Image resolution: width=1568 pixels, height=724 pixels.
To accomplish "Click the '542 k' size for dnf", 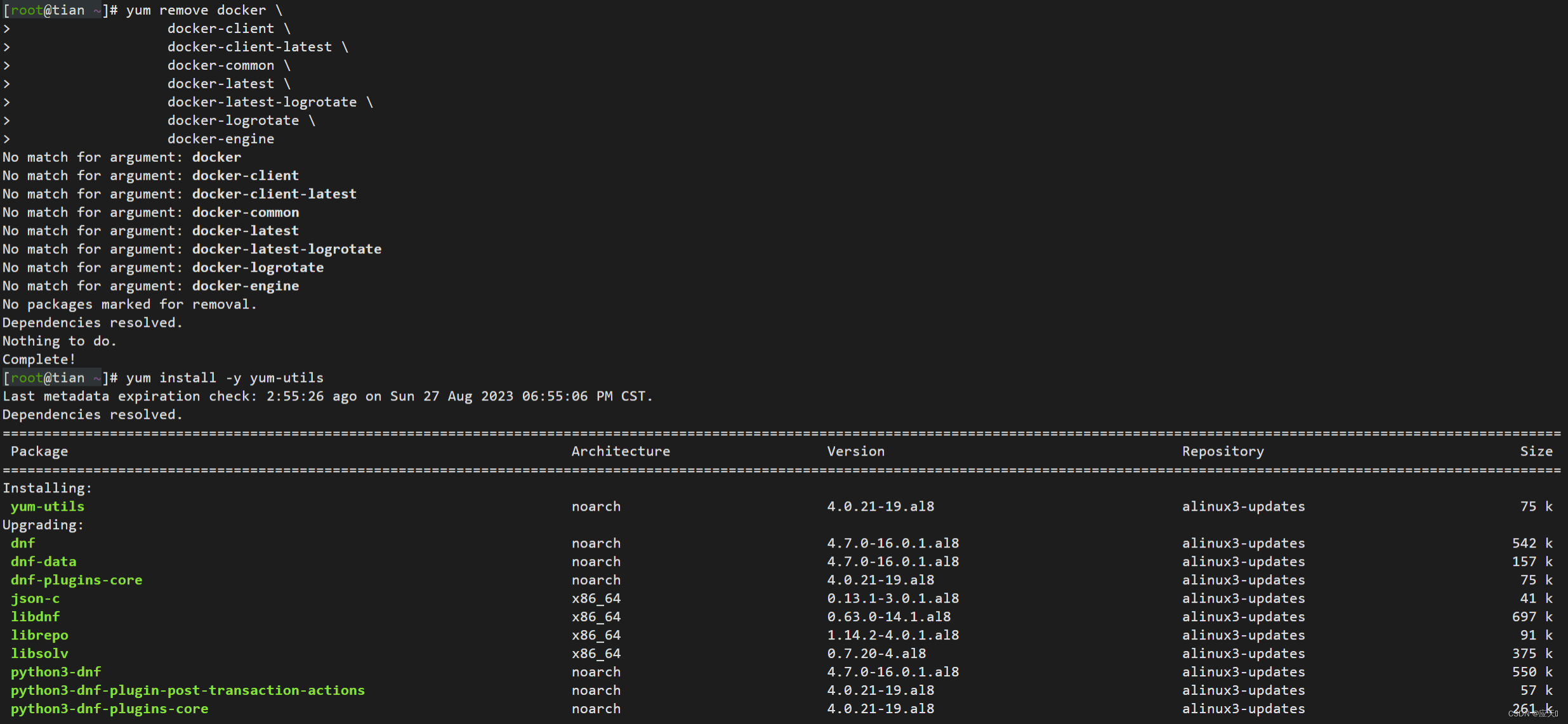I will coord(1532,544).
